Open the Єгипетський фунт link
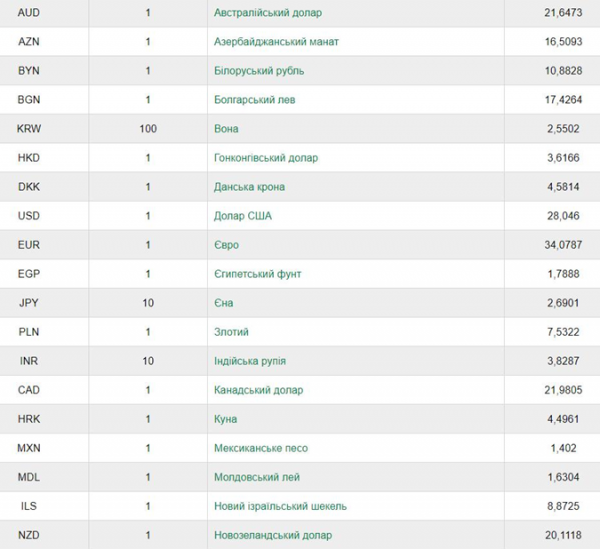The height and width of the screenshot is (549, 600). [258, 274]
